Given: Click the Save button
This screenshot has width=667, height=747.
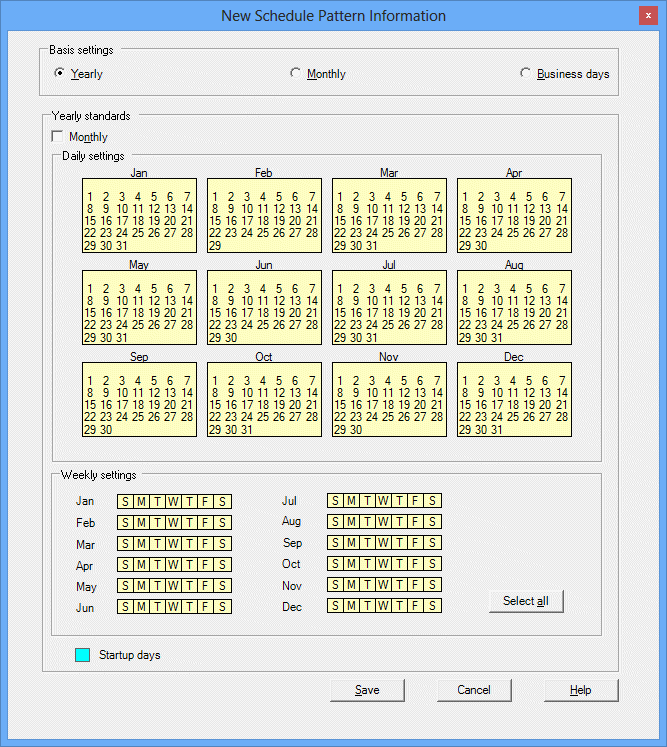Looking at the screenshot, I should click(x=367, y=690).
